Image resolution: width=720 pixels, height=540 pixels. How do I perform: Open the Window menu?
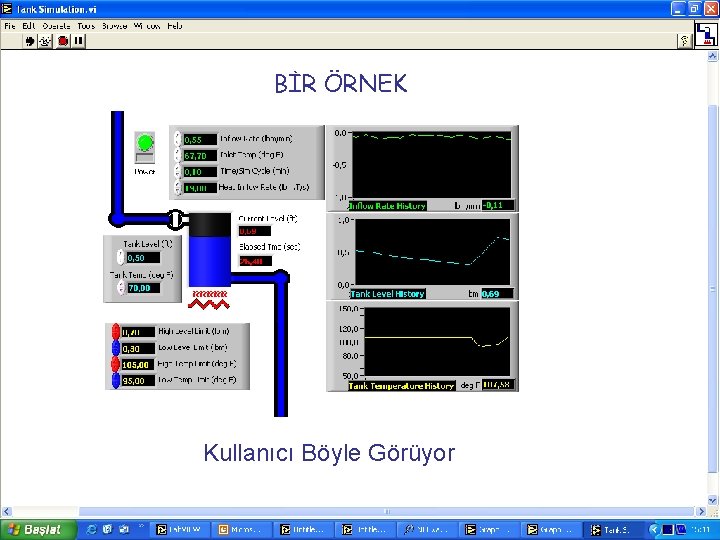click(x=147, y=26)
